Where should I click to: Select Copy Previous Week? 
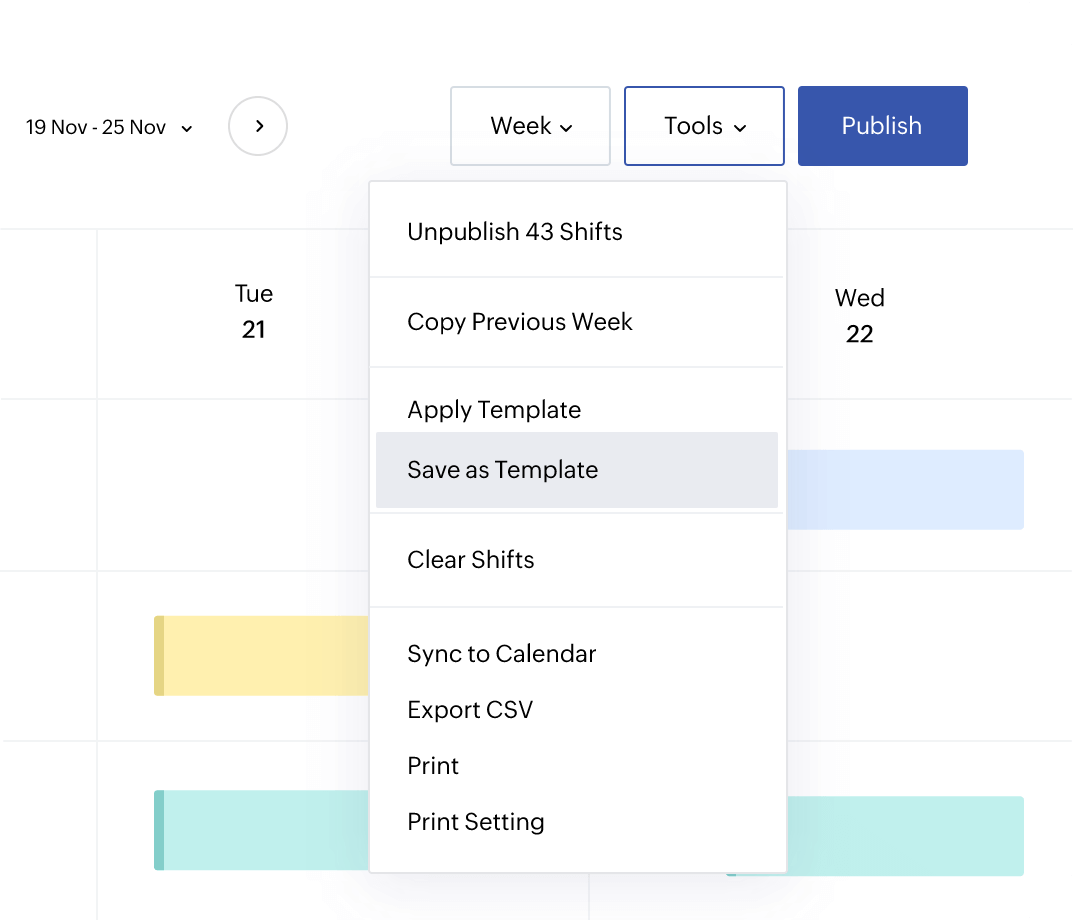(x=520, y=322)
